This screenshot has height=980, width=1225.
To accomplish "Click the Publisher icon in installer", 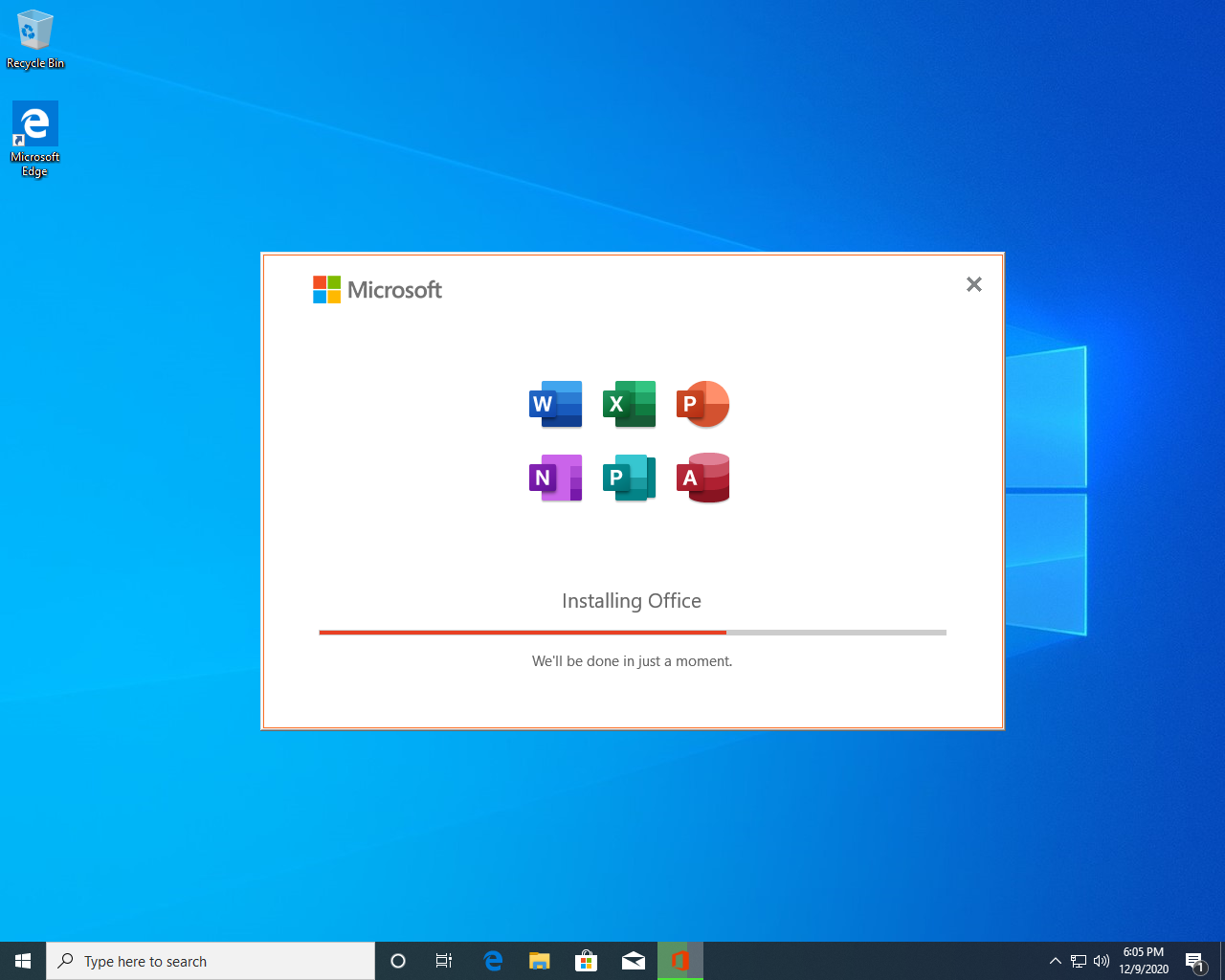I will click(629, 478).
